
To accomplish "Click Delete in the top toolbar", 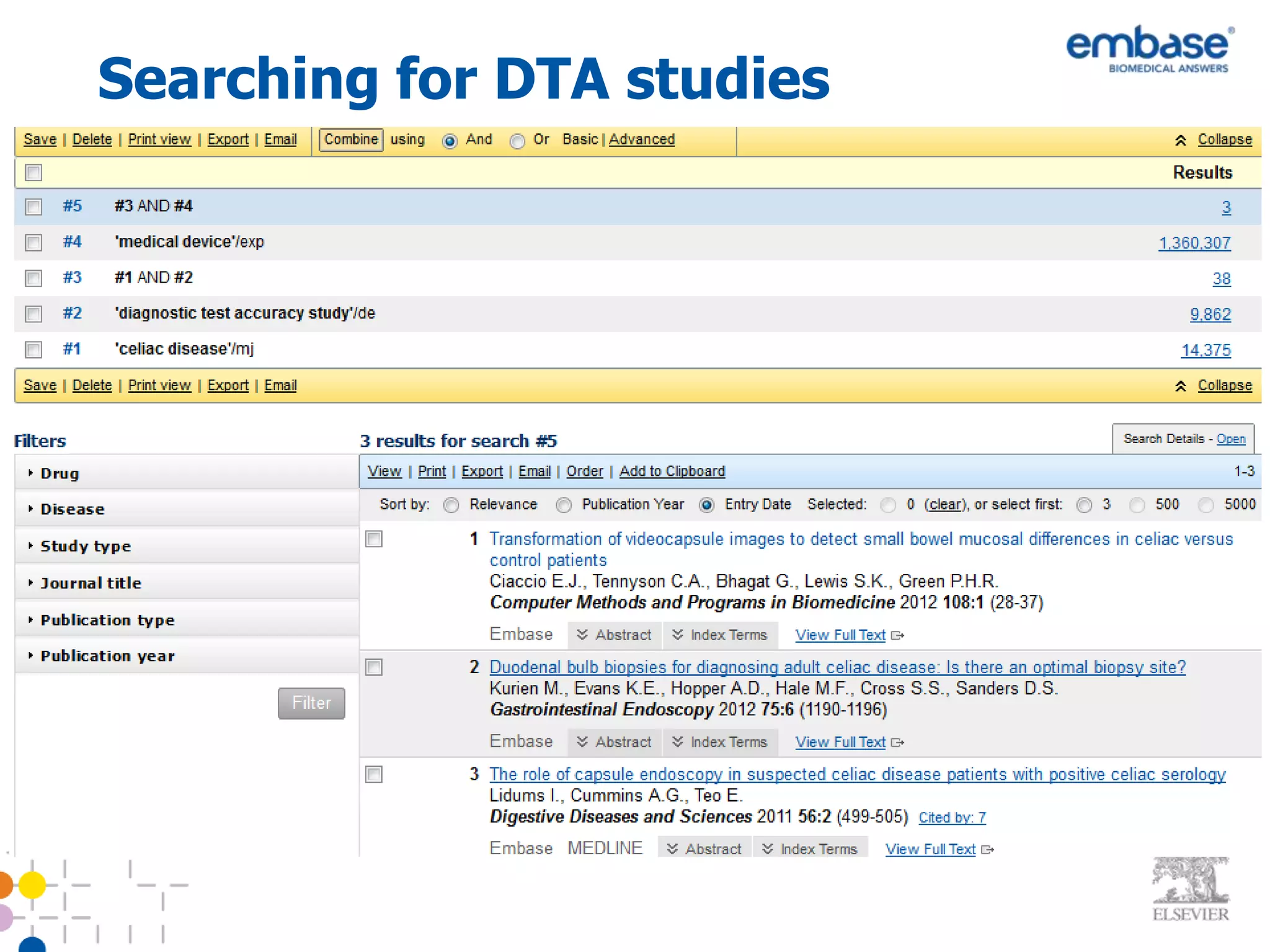I will [92, 140].
